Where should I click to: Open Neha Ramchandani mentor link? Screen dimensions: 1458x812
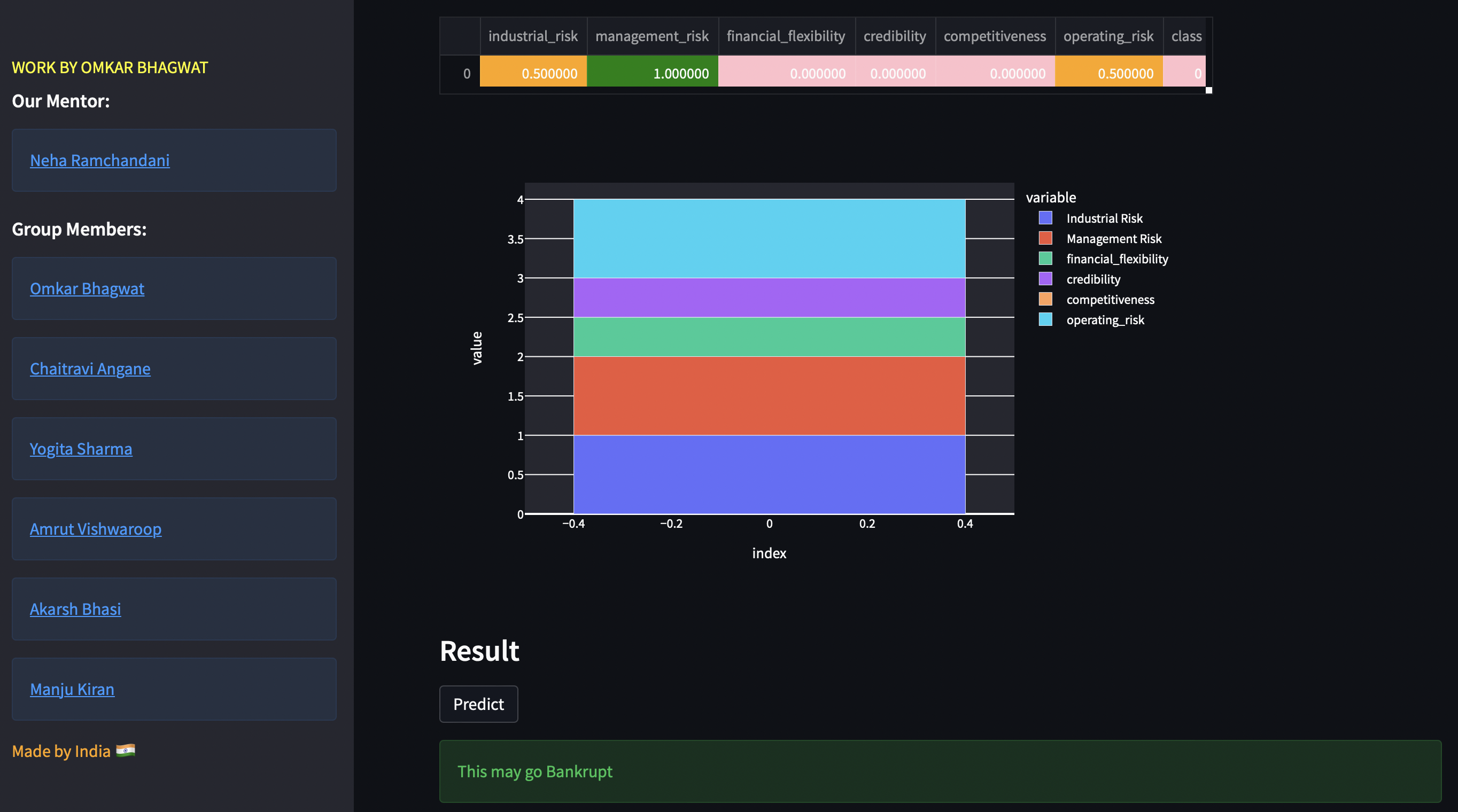click(x=99, y=161)
